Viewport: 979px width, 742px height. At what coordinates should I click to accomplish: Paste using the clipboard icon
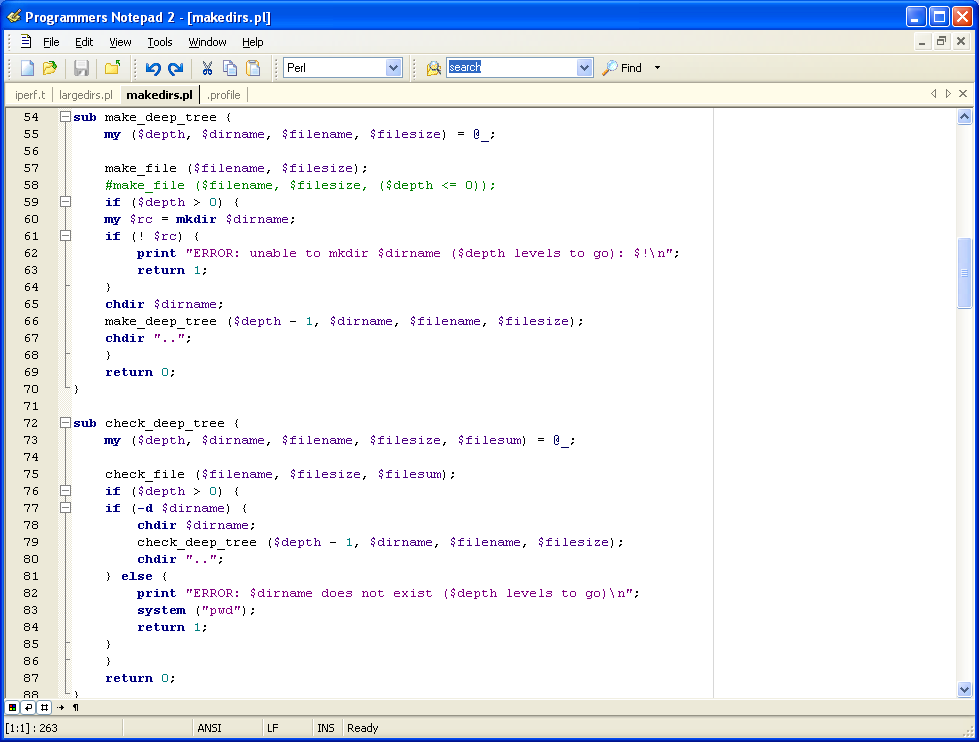253,68
